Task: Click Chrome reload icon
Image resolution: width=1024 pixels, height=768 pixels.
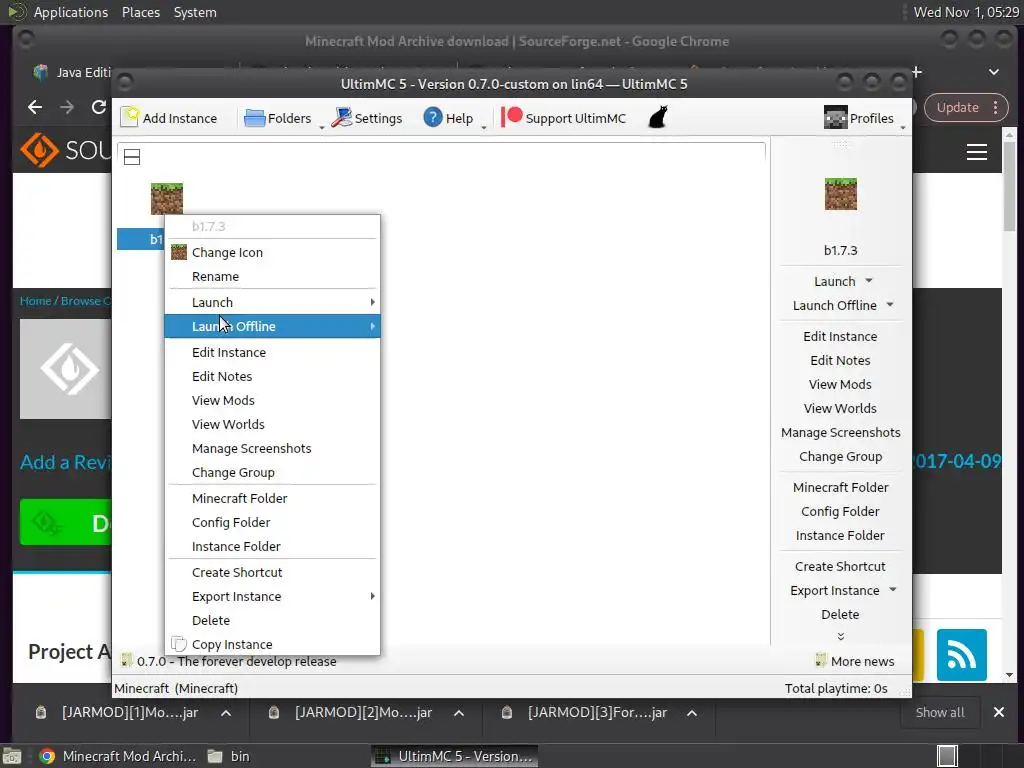Action: click(x=99, y=107)
